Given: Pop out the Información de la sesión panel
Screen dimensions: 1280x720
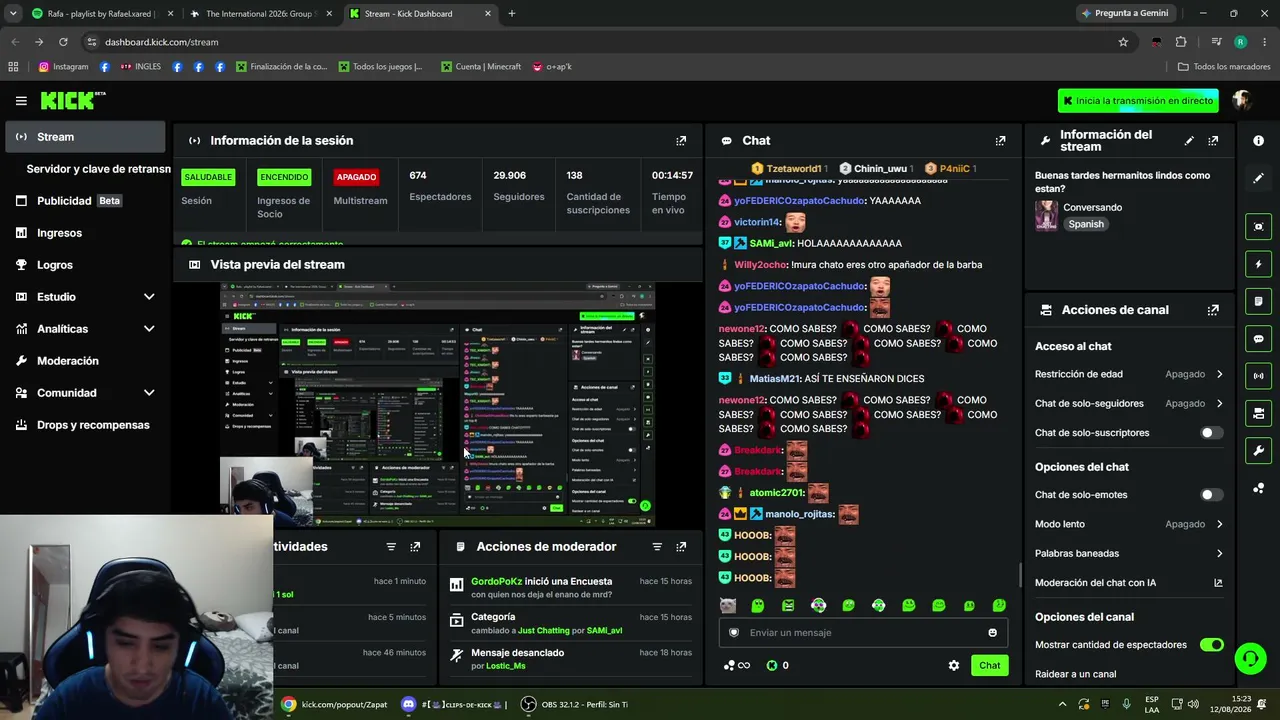Looking at the screenshot, I should click(681, 141).
